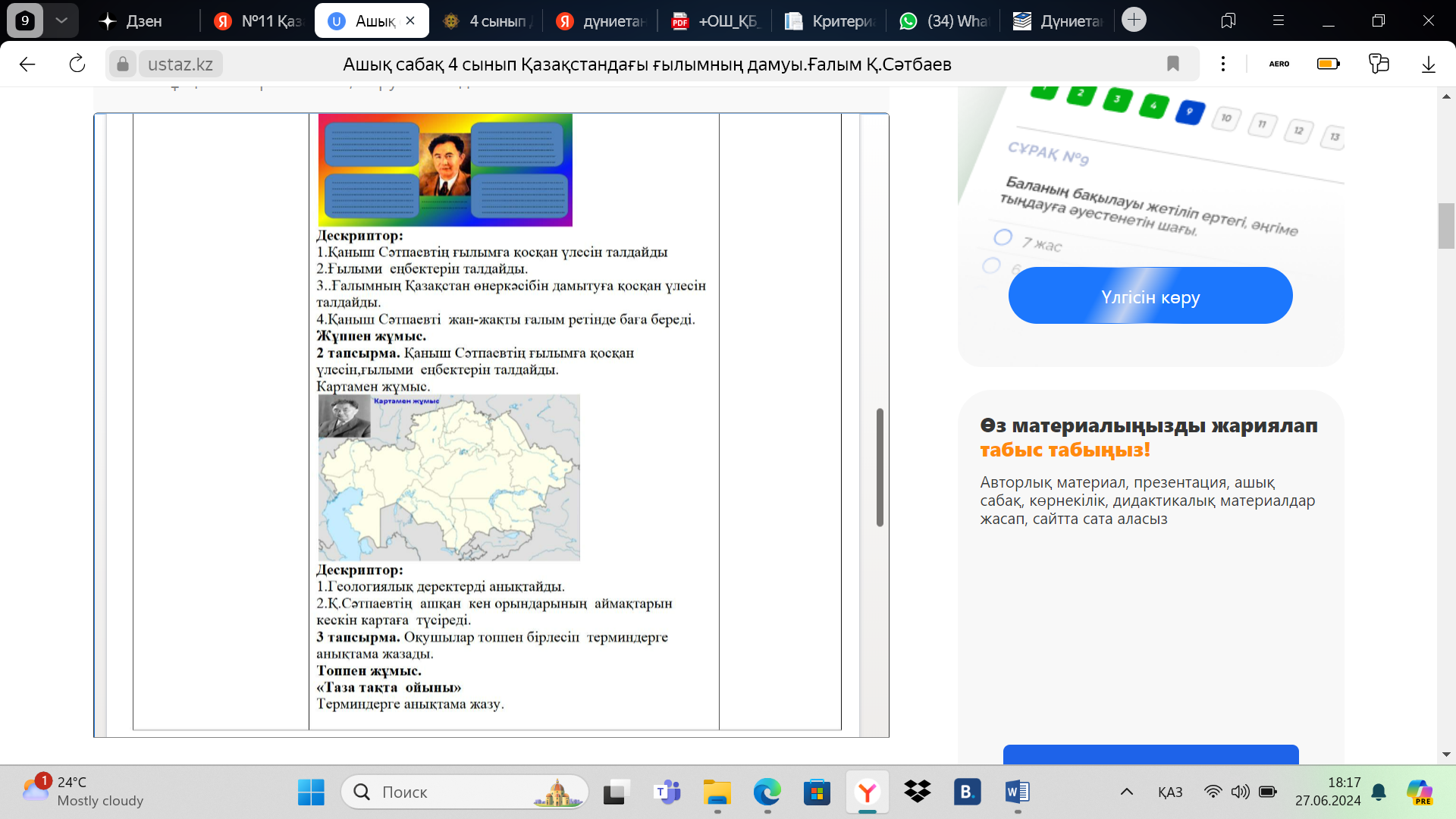Open the Word app from the taskbar
The height and width of the screenshot is (819, 1456).
[1017, 792]
